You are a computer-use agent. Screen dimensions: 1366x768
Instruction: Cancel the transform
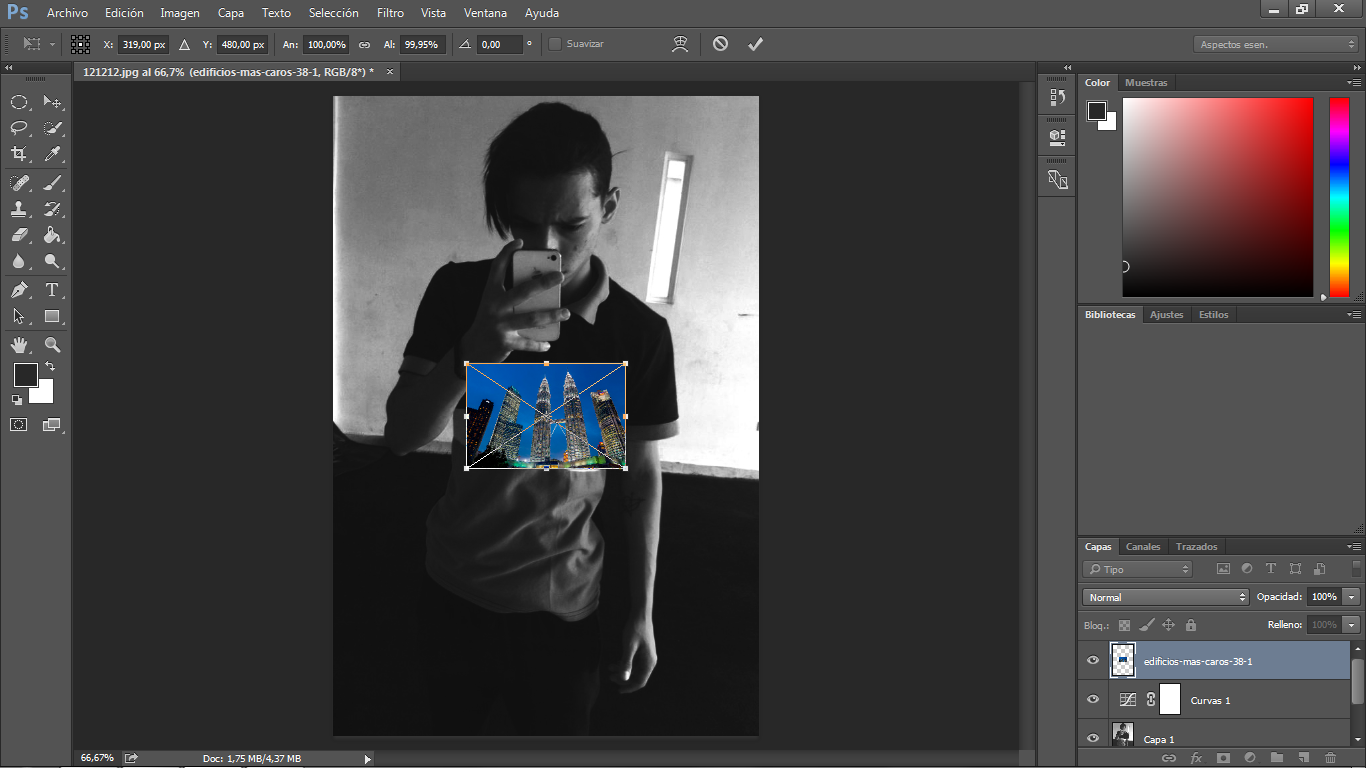pos(720,44)
